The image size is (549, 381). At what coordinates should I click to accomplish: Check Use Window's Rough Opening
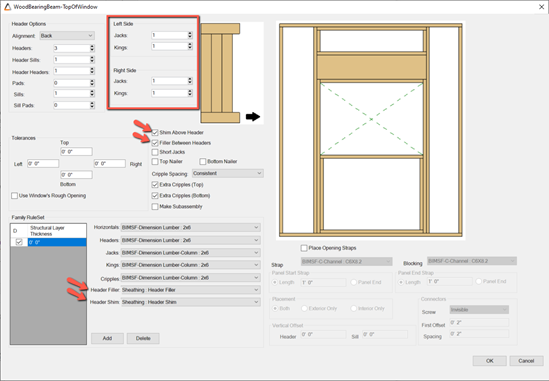(14, 195)
